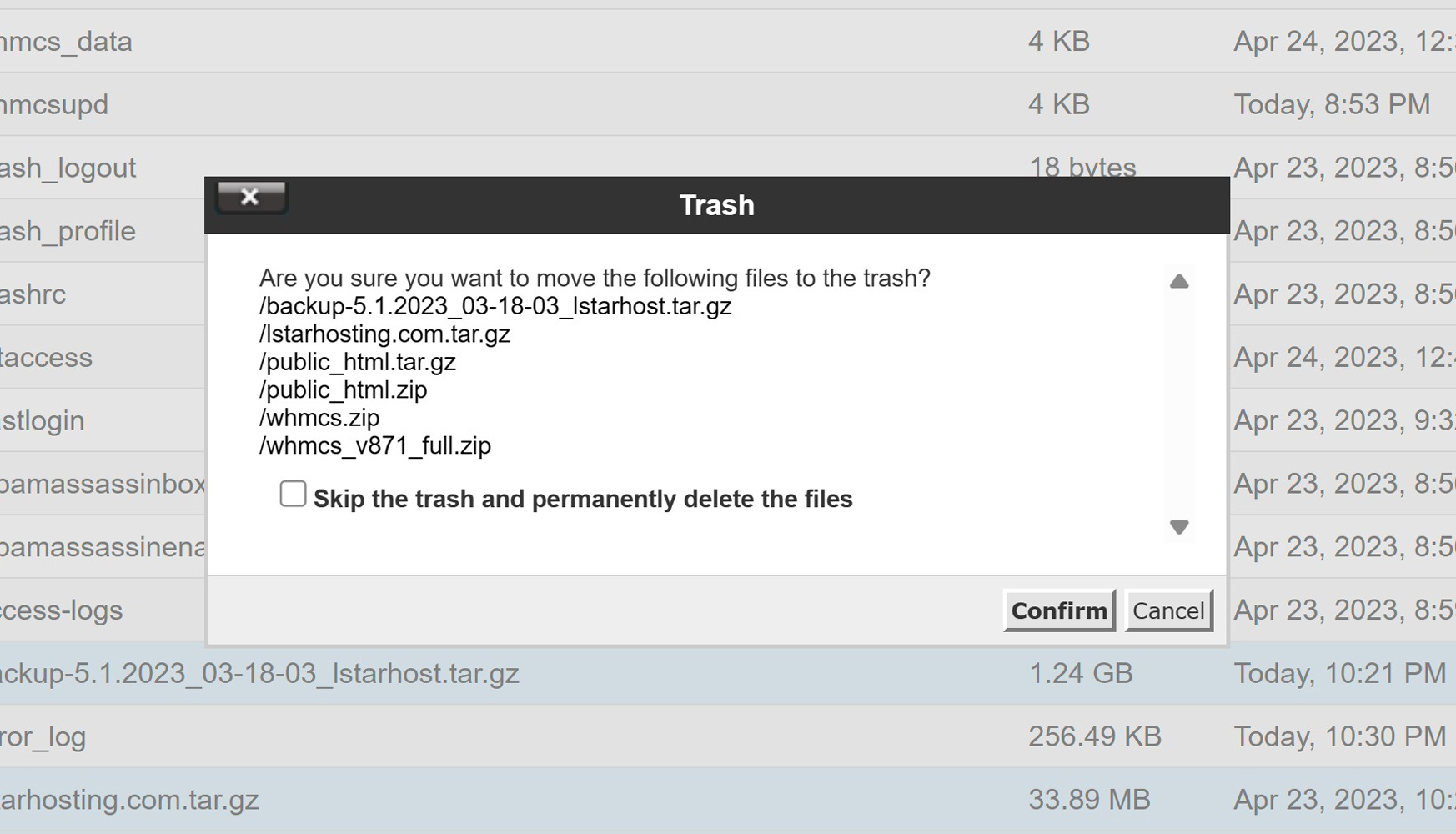This screenshot has height=834, width=1456.
Task: Select the hmcs_data folder row
Action: pyautogui.click(x=67, y=42)
